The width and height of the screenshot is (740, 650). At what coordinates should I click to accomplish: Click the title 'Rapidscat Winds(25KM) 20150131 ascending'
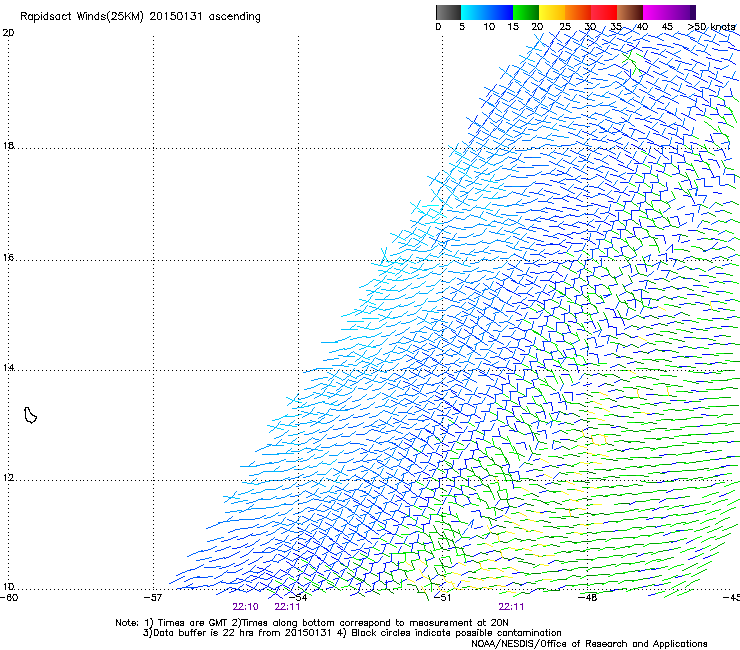(140, 17)
